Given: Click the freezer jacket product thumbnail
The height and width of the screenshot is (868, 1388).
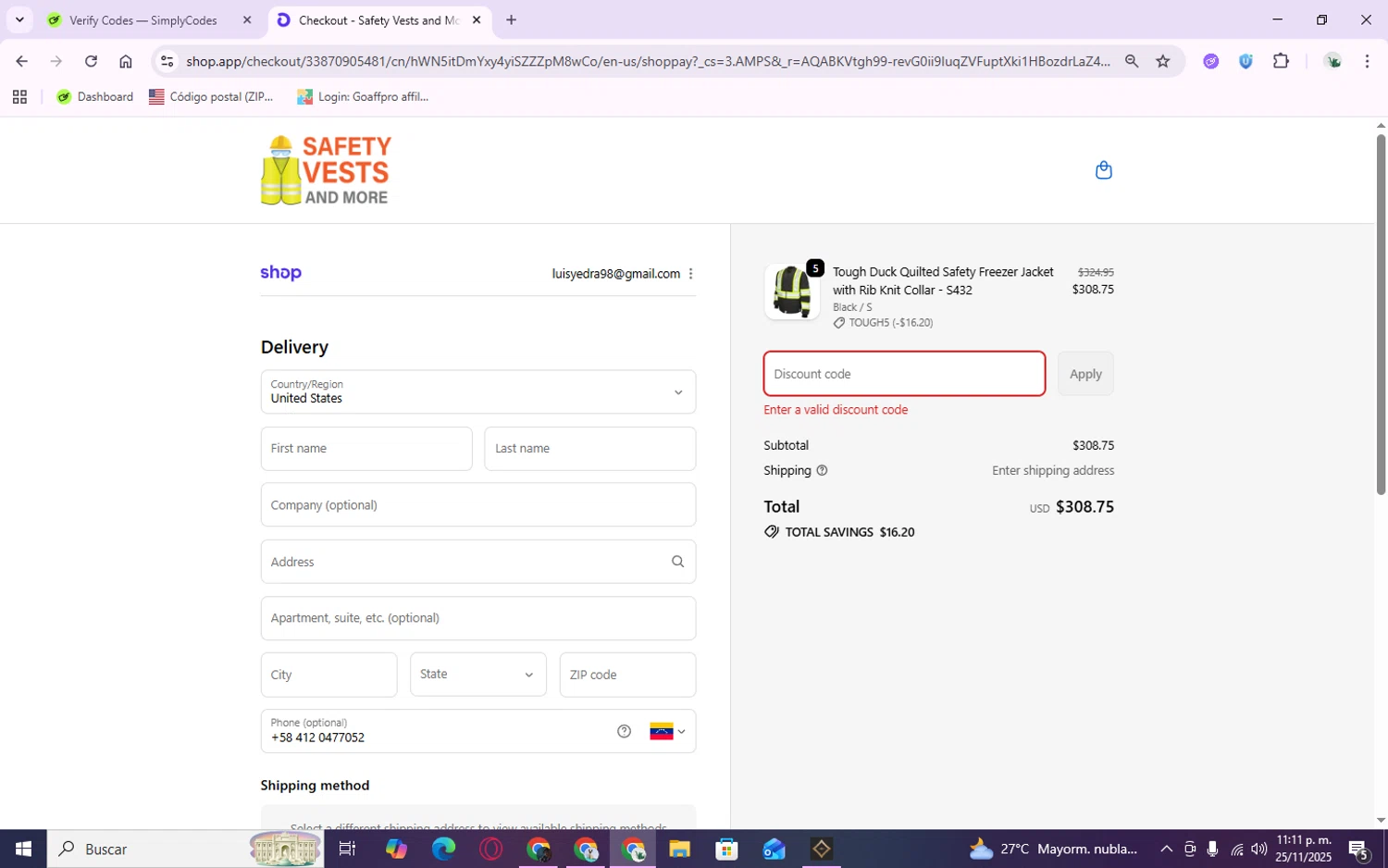Looking at the screenshot, I should [x=792, y=291].
